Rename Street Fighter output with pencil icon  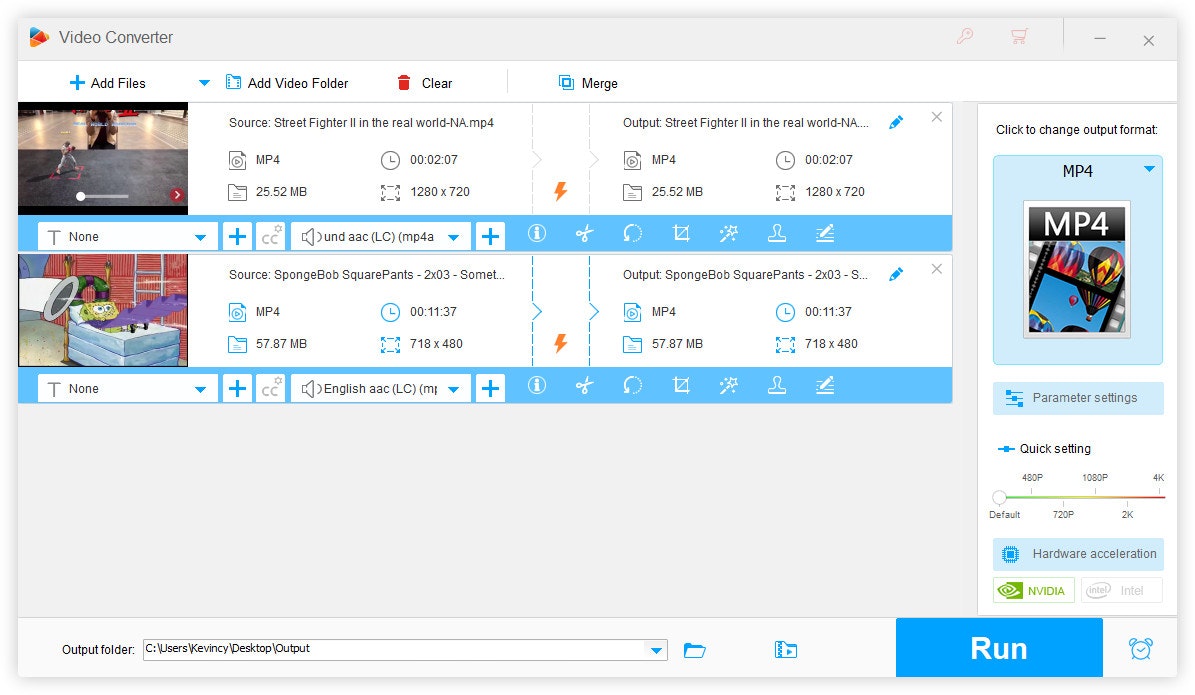[896, 123]
